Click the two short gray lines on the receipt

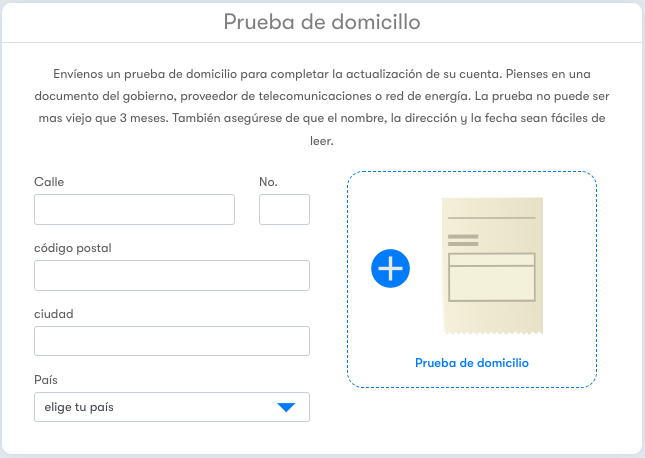tap(463, 240)
